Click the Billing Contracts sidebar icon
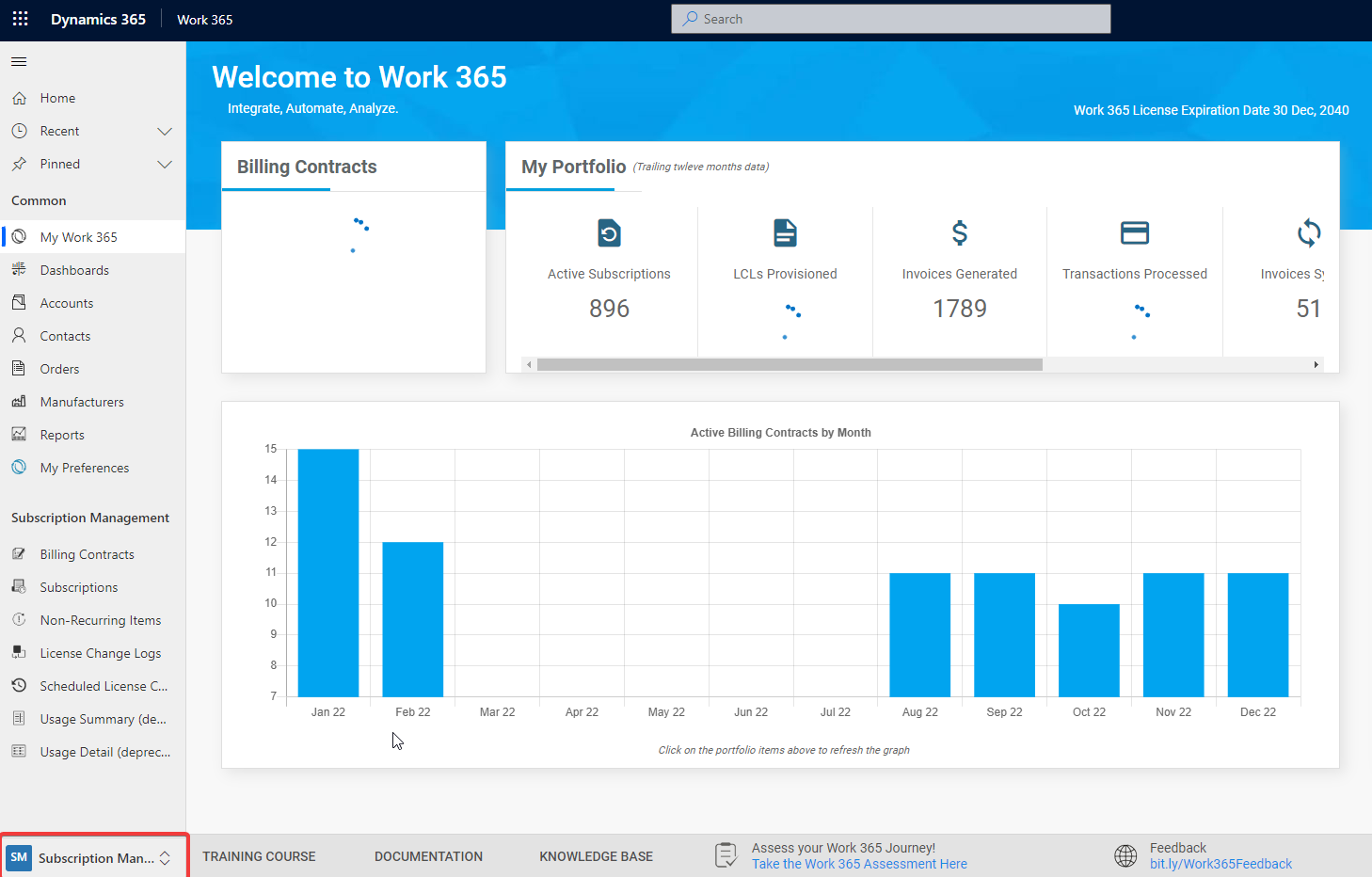 click(19, 554)
